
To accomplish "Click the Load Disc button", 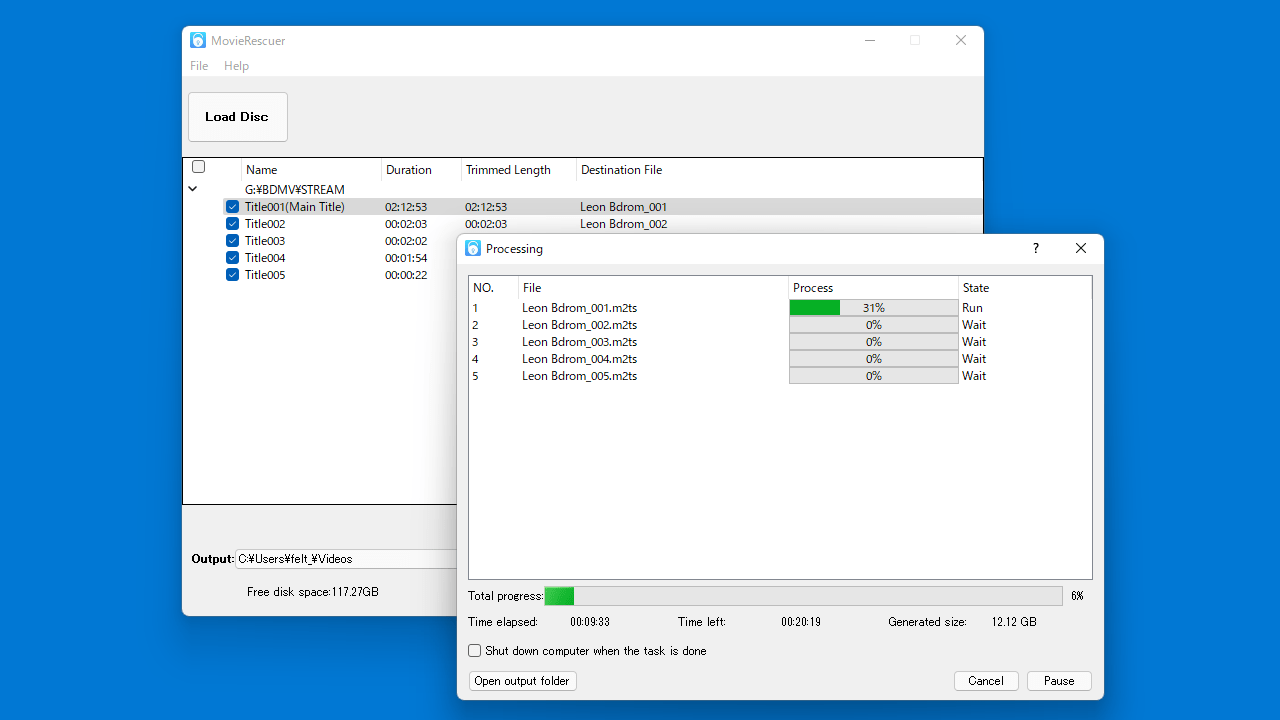I will point(238,117).
